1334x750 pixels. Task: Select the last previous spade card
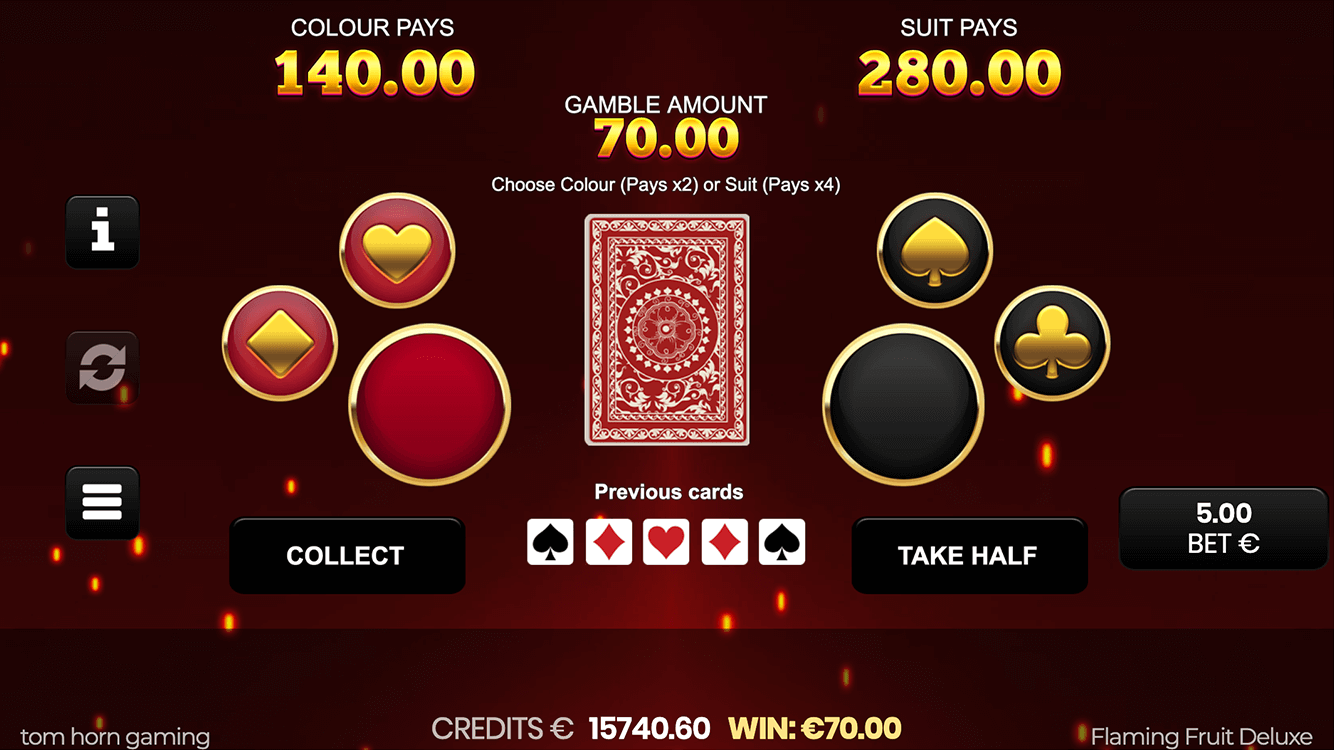click(x=782, y=542)
